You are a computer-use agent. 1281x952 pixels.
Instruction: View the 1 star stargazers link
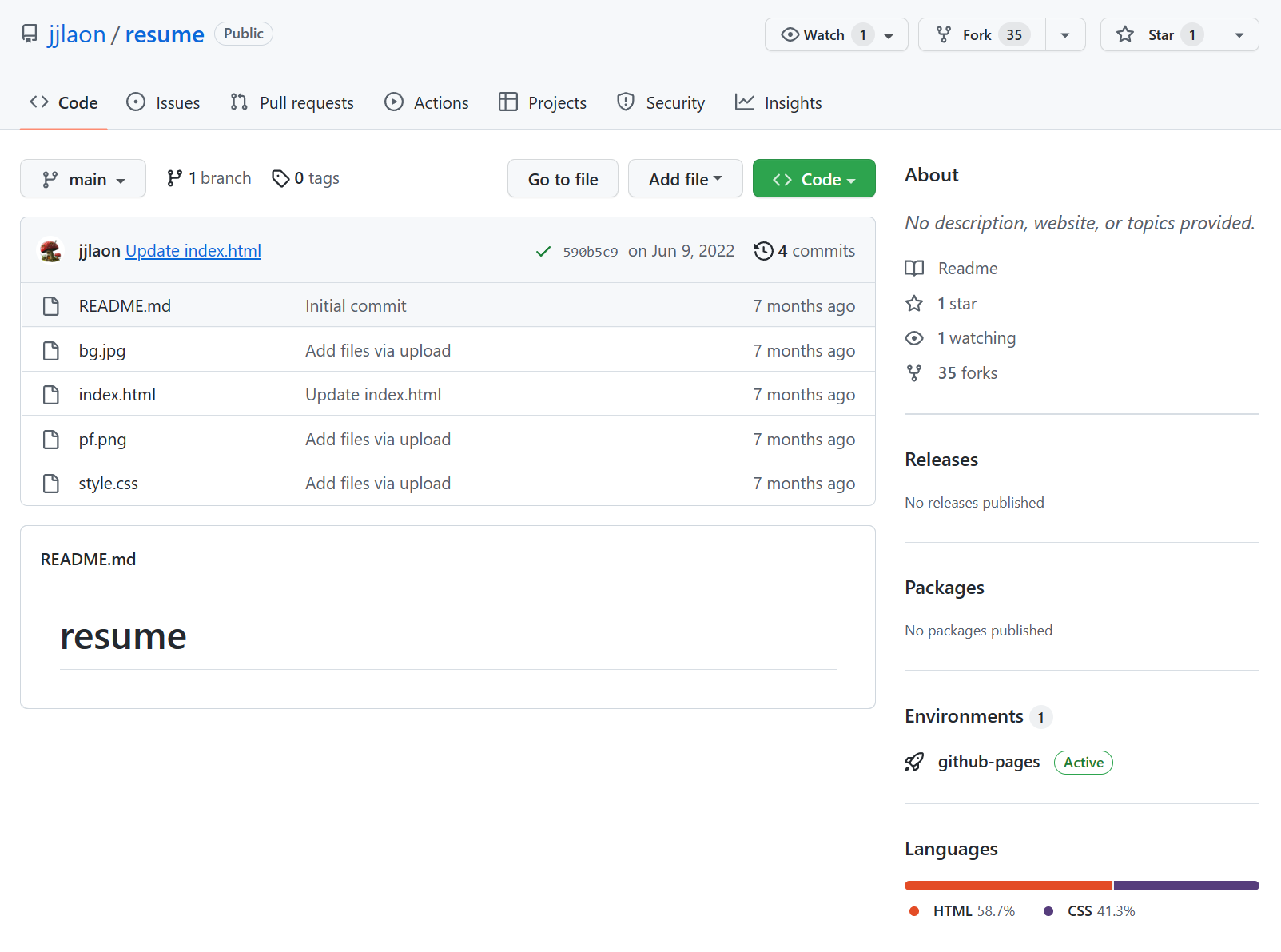pyautogui.click(x=957, y=304)
